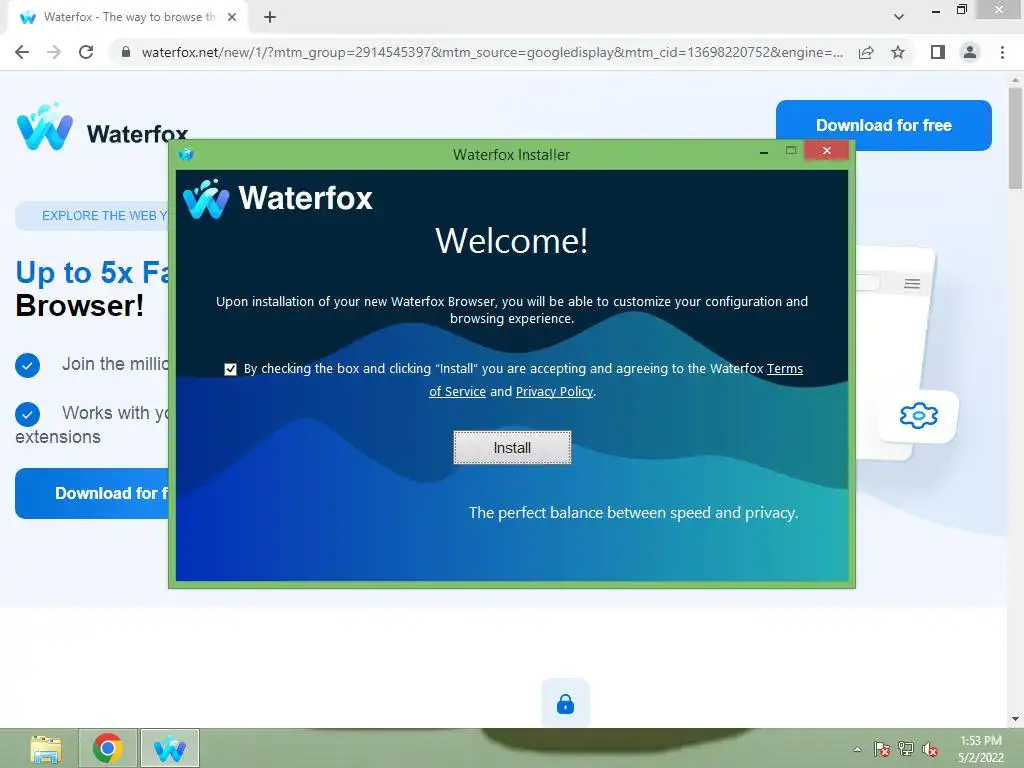1024x768 pixels.
Task: Show hidden system tray icons
Action: 857,749
